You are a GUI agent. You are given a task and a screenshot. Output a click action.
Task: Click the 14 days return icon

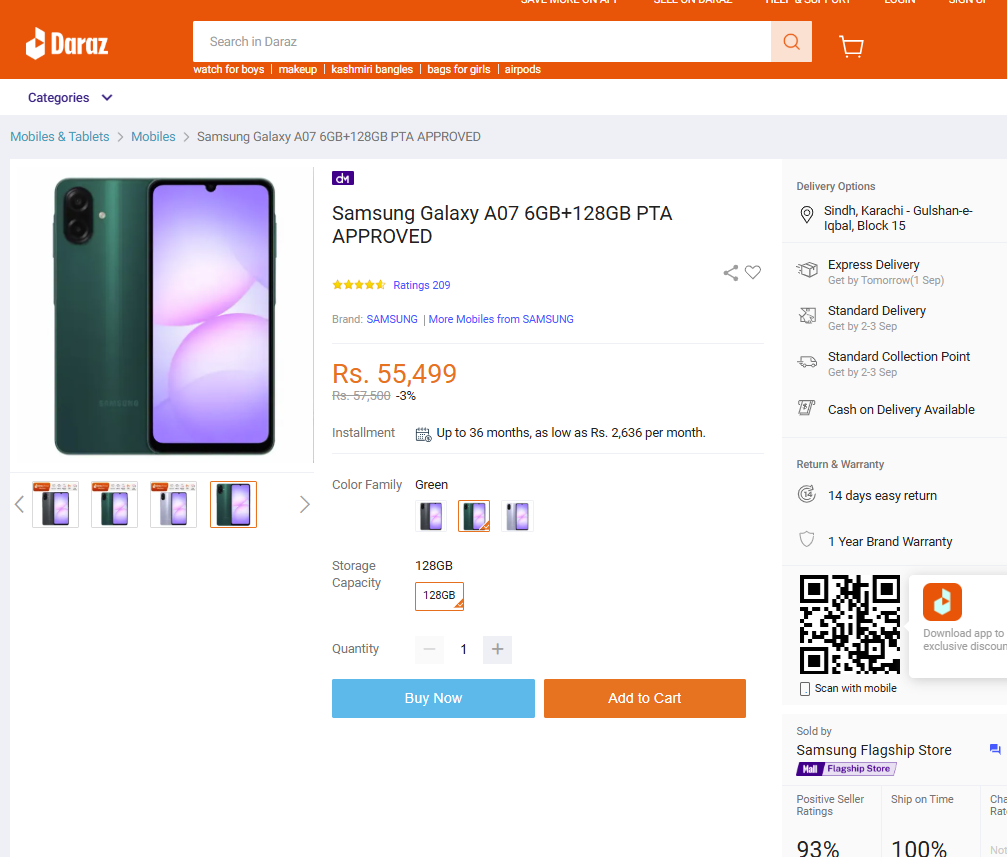click(x=807, y=494)
